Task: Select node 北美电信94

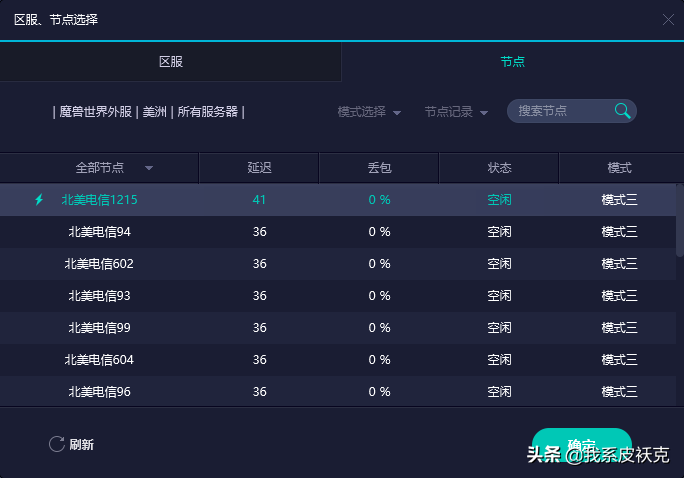Action: (x=338, y=232)
